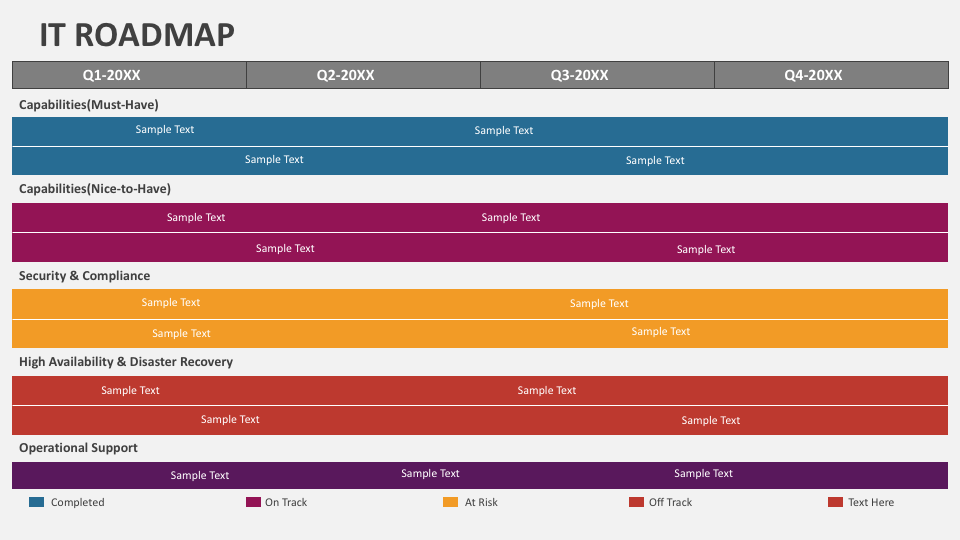Select Q1 Sample Text in upper orange Security bar
960x540 pixels.
(171, 302)
